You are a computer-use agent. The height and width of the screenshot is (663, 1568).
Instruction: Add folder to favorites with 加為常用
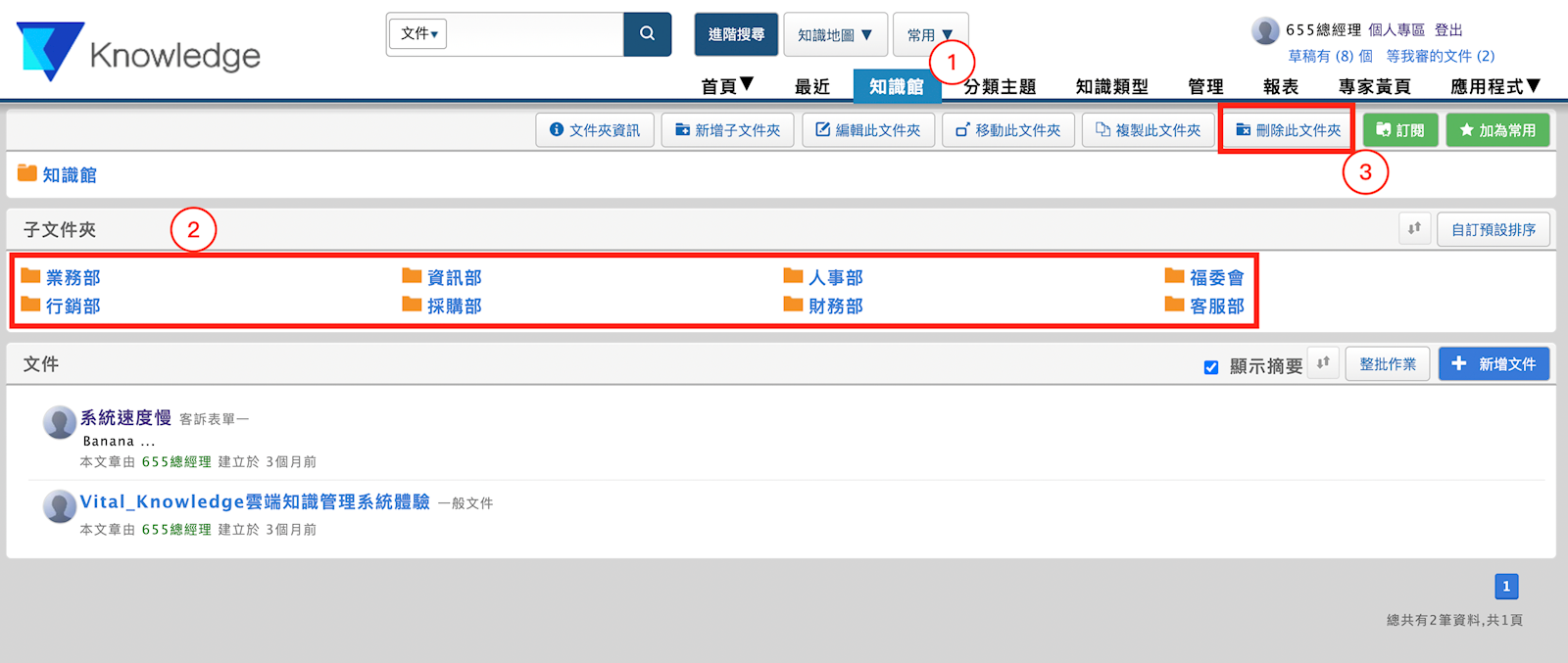(x=1497, y=130)
